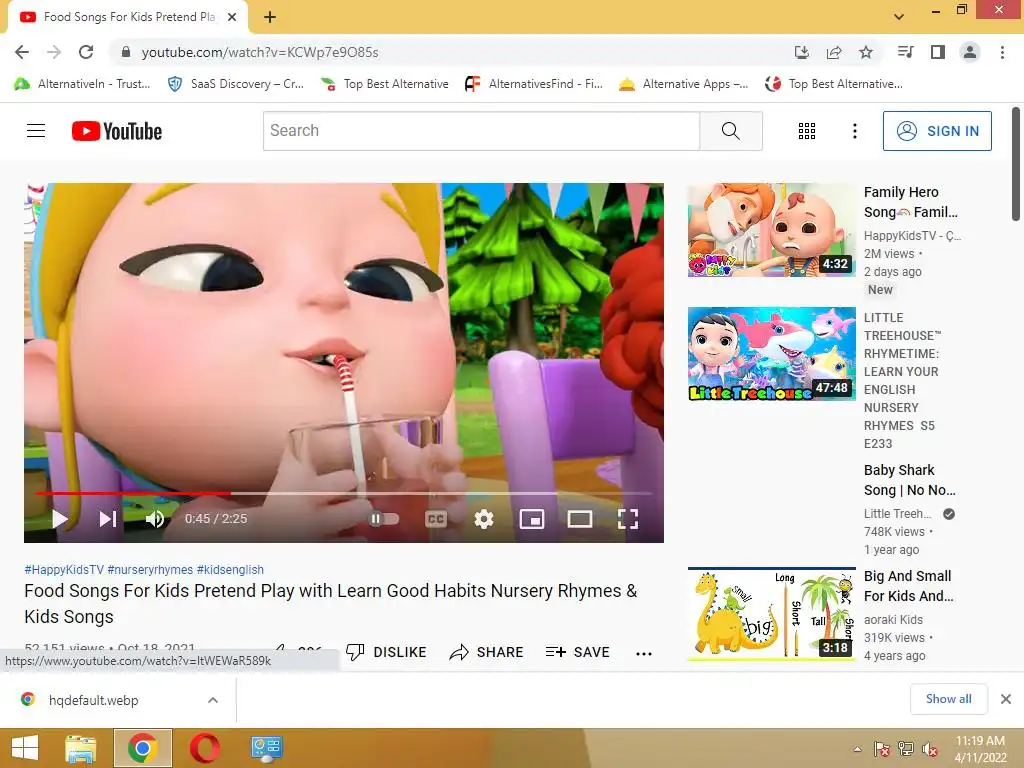Open AlternativeIn bookmark
The width and height of the screenshot is (1024, 768).
(x=82, y=84)
